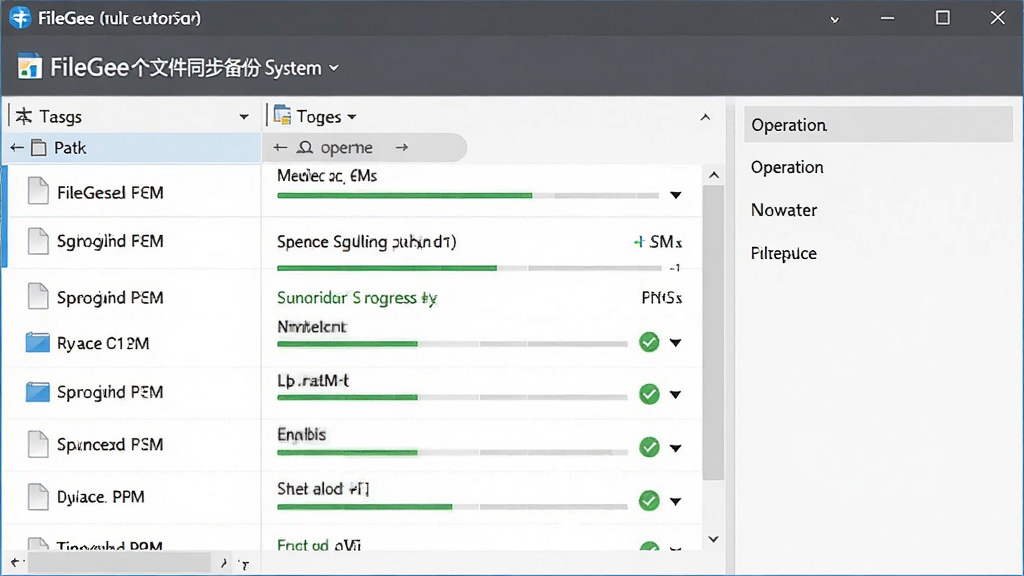This screenshot has height=576, width=1024.
Task: Click the Spence Sguling progress bar
Action: (x=469, y=268)
